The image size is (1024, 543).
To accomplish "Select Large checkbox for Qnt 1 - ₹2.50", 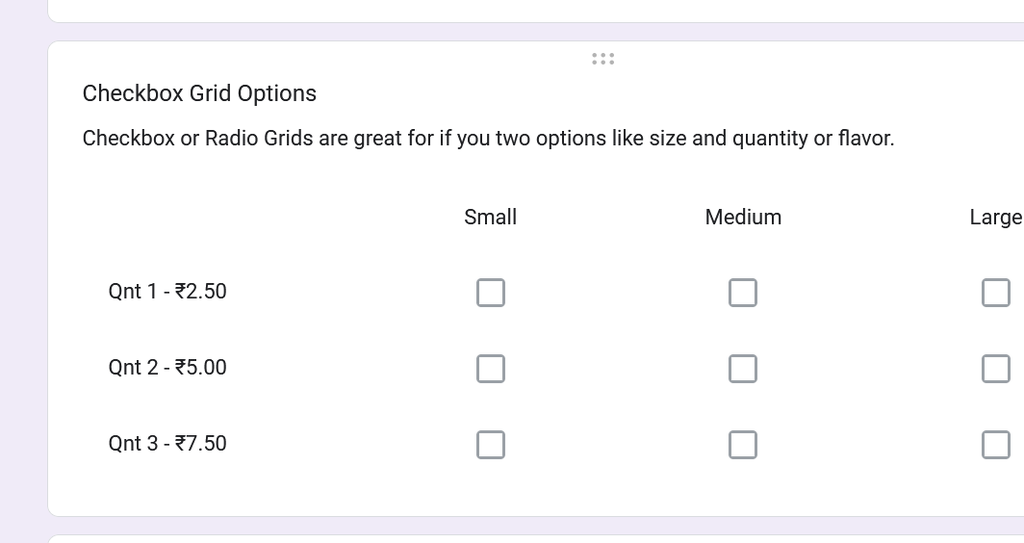I will 995,292.
